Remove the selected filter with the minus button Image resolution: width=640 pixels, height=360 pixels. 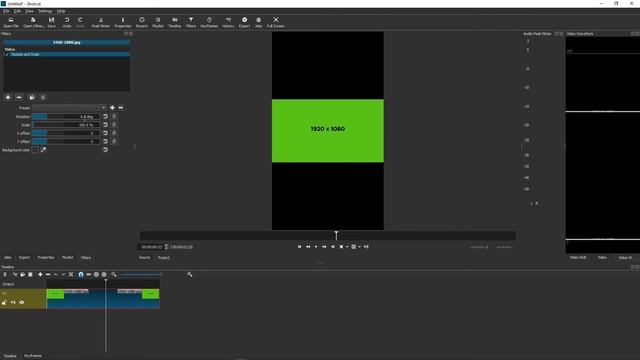pyautogui.click(x=19, y=97)
